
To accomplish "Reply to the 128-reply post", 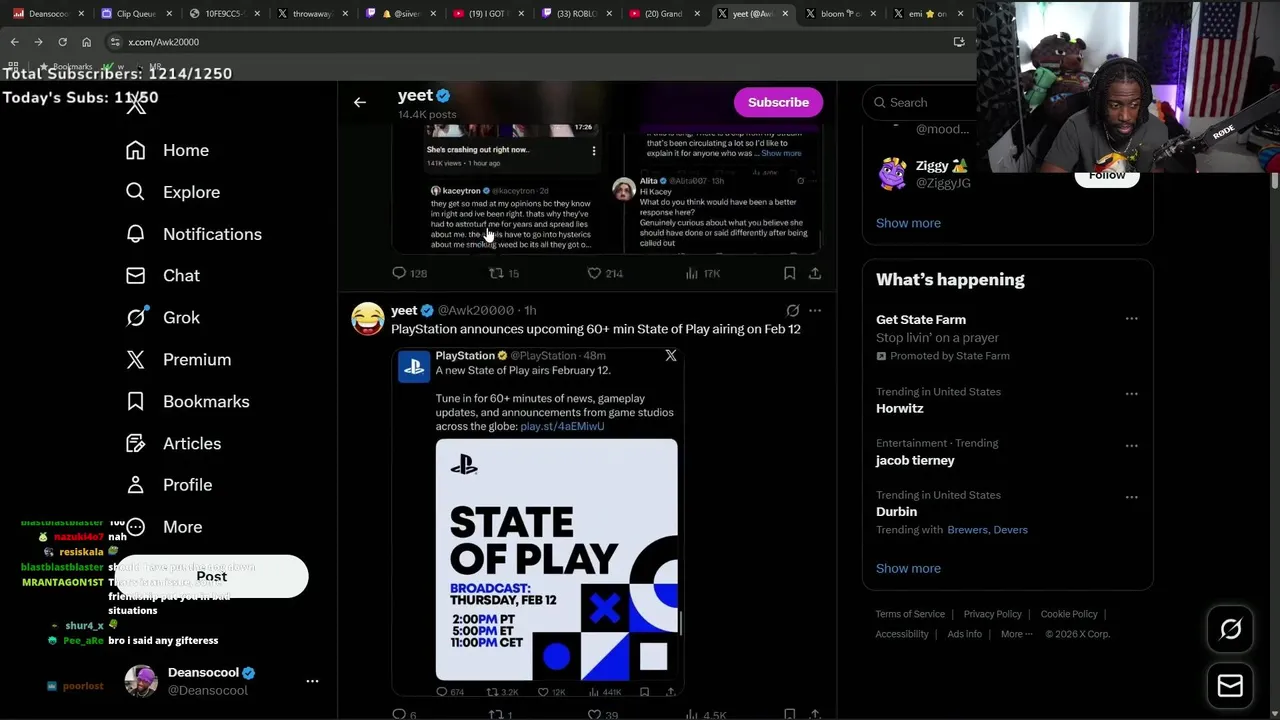I will tap(409, 273).
